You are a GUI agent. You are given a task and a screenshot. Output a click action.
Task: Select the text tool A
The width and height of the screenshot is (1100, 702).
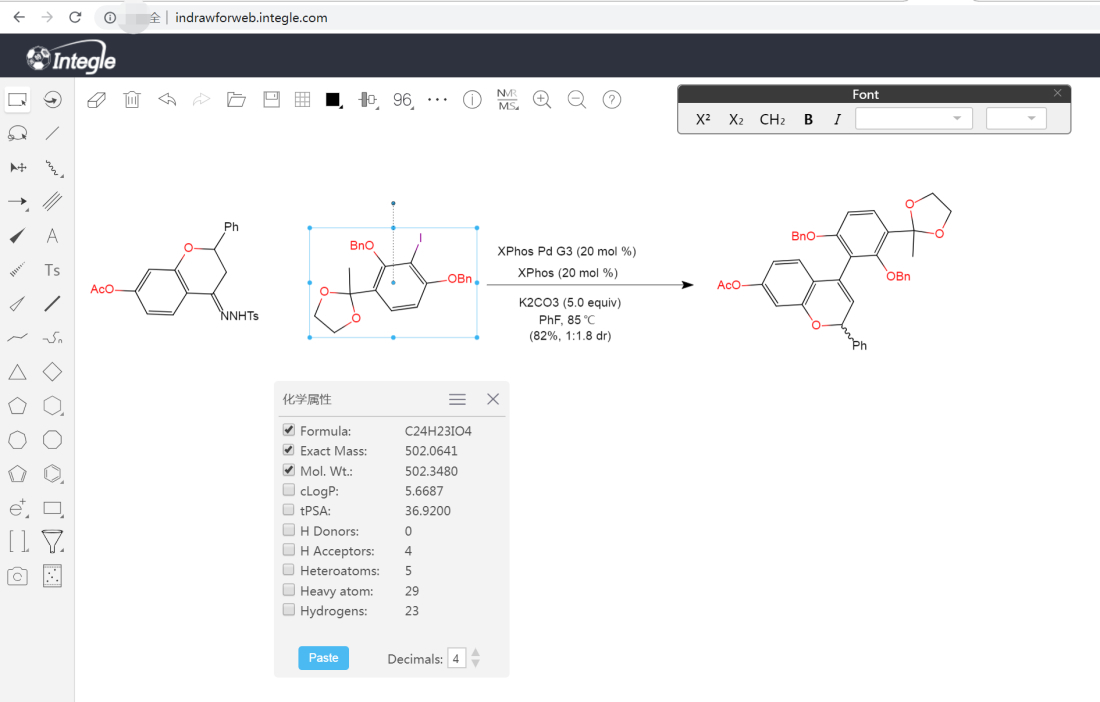pyautogui.click(x=52, y=237)
